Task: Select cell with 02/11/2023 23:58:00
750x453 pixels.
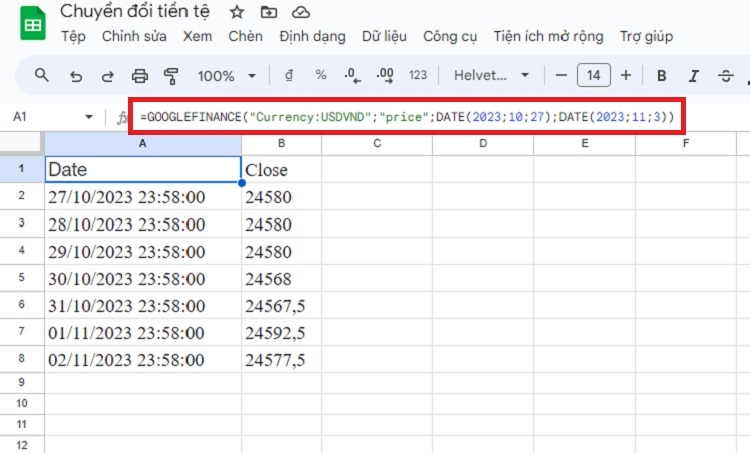Action: 143,359
